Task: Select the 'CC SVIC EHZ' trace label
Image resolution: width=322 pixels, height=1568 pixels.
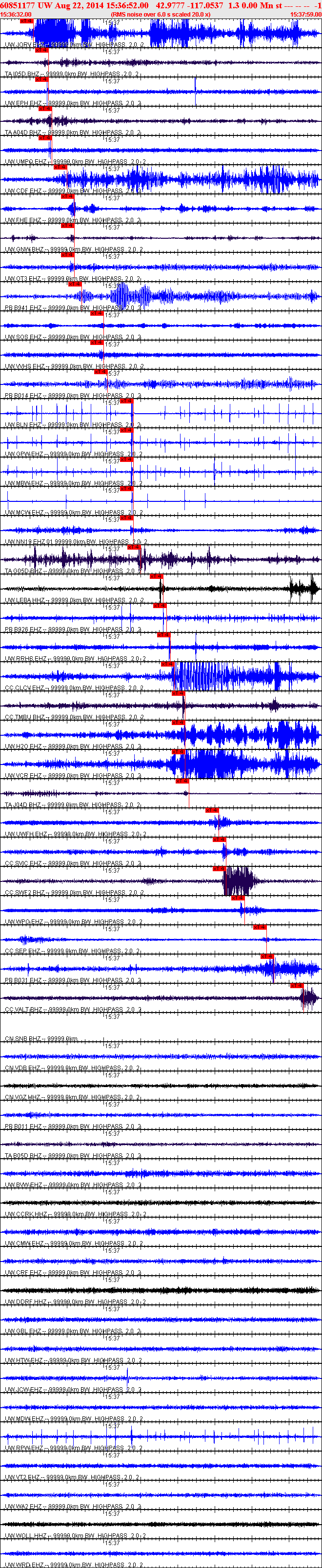Action: (73, 863)
